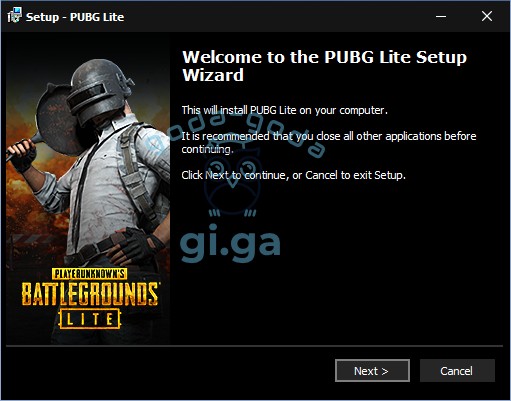This screenshot has width=511, height=401.
Task: Exit setup with the Cancel button
Action: coord(457,371)
